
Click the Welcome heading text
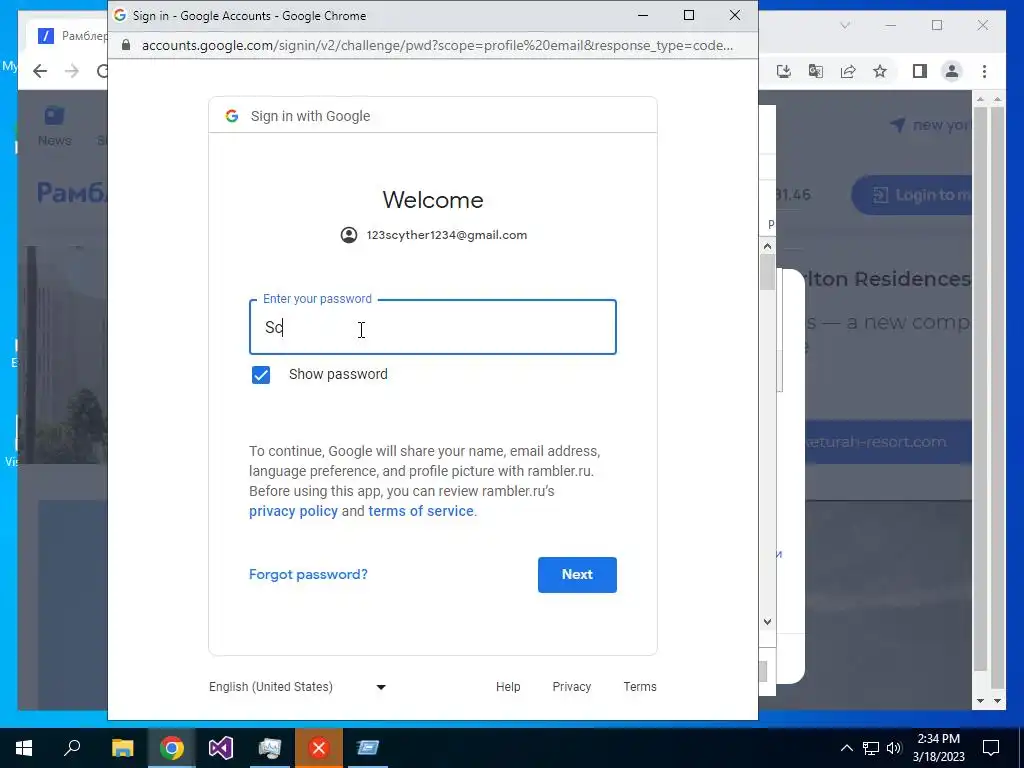[433, 200]
